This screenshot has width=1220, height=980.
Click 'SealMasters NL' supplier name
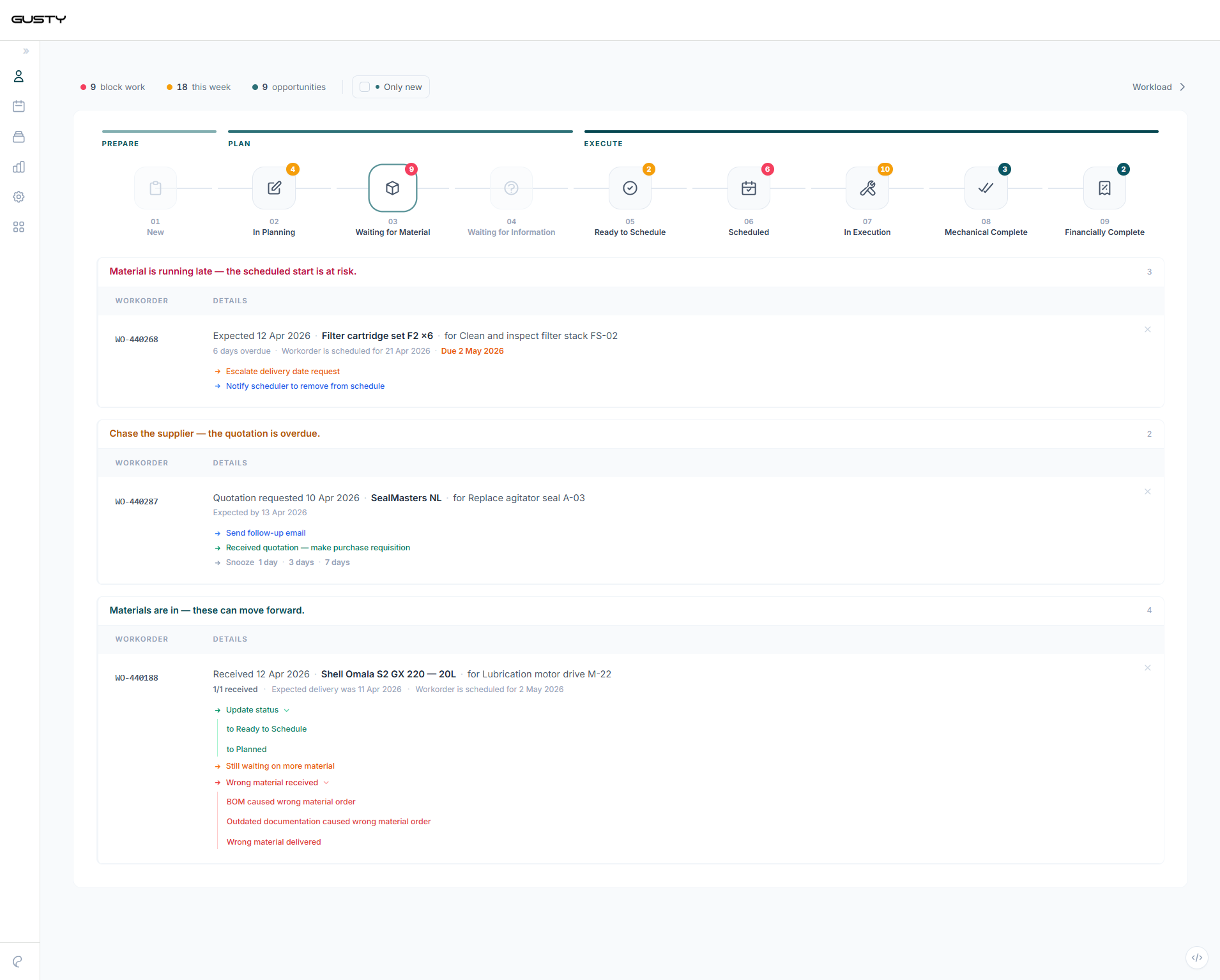click(x=406, y=498)
